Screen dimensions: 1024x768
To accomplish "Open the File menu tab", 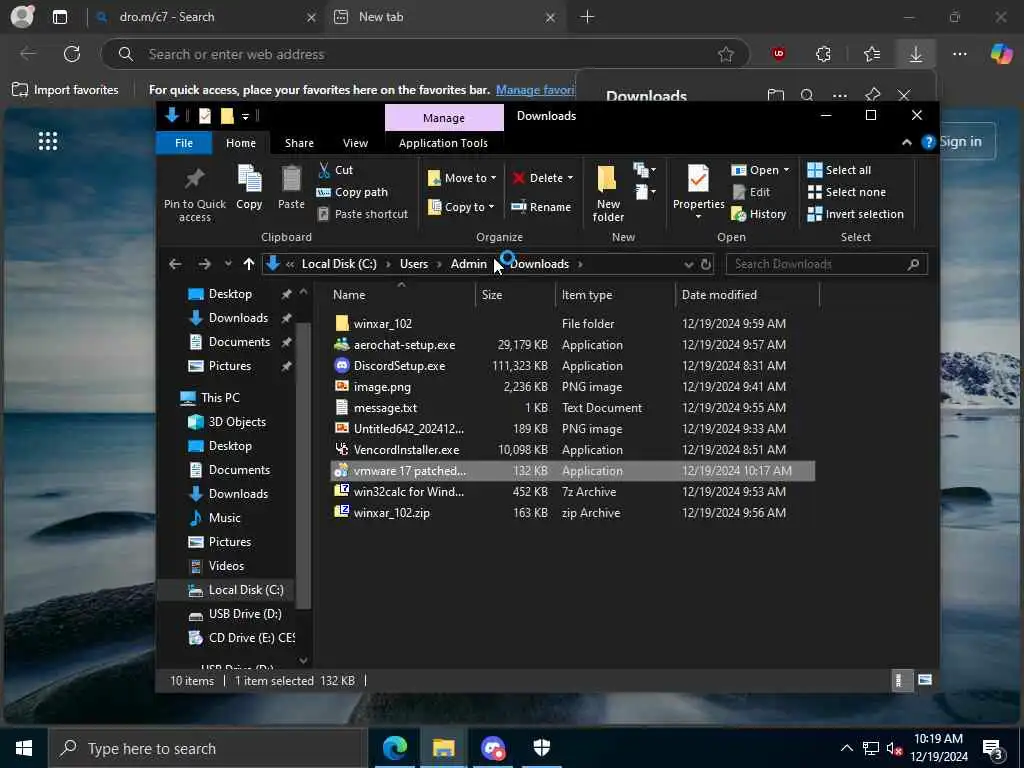I will 184,143.
